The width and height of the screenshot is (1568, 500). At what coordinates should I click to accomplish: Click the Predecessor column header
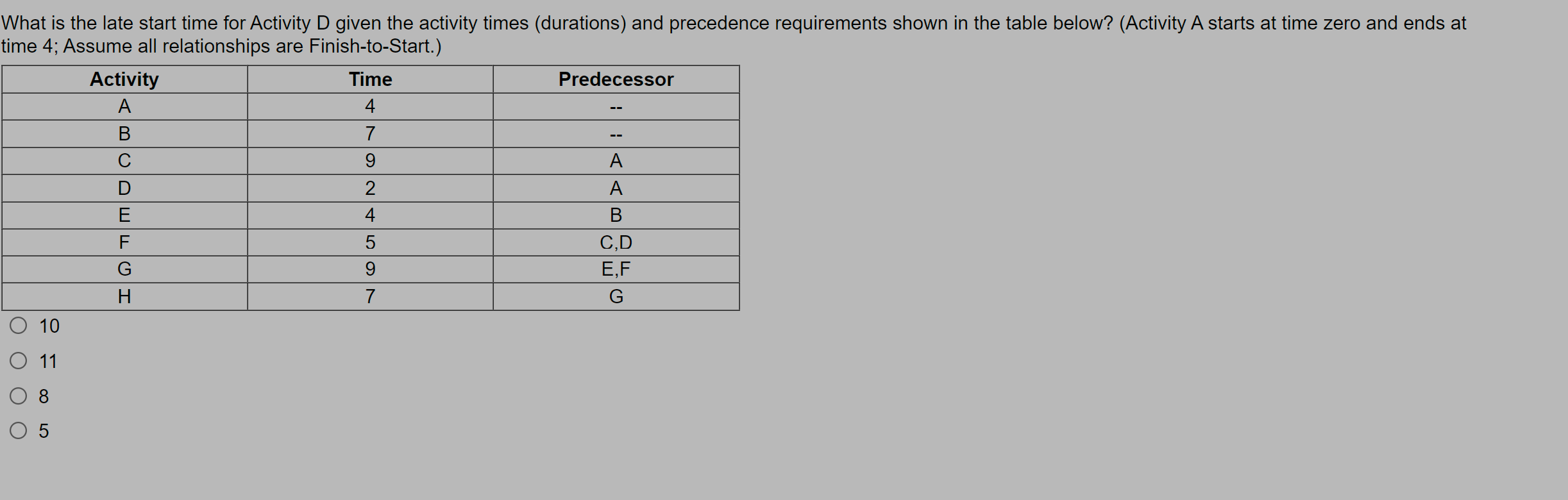coord(615,79)
